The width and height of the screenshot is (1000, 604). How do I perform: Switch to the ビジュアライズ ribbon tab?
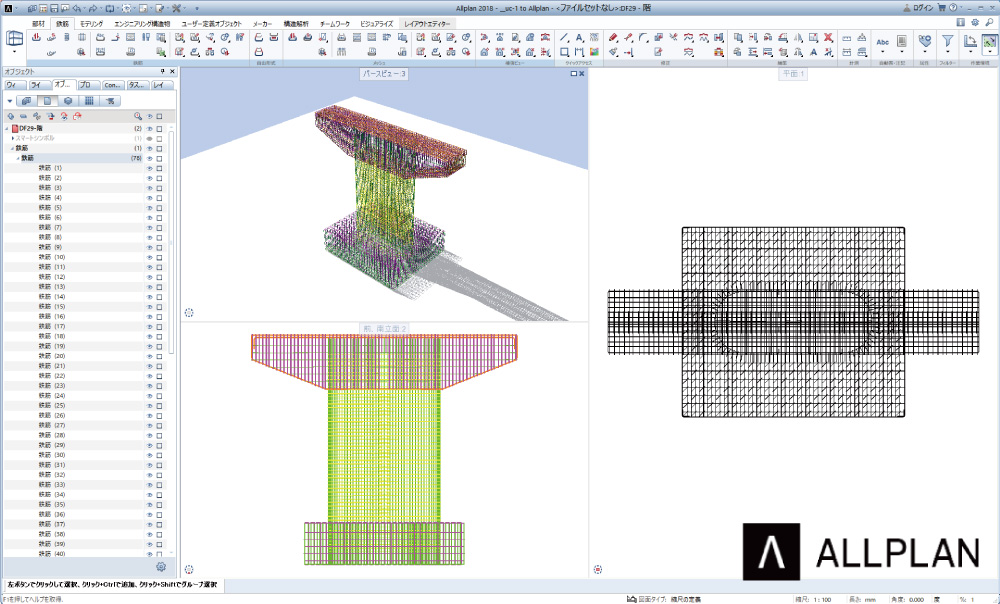tap(378, 22)
